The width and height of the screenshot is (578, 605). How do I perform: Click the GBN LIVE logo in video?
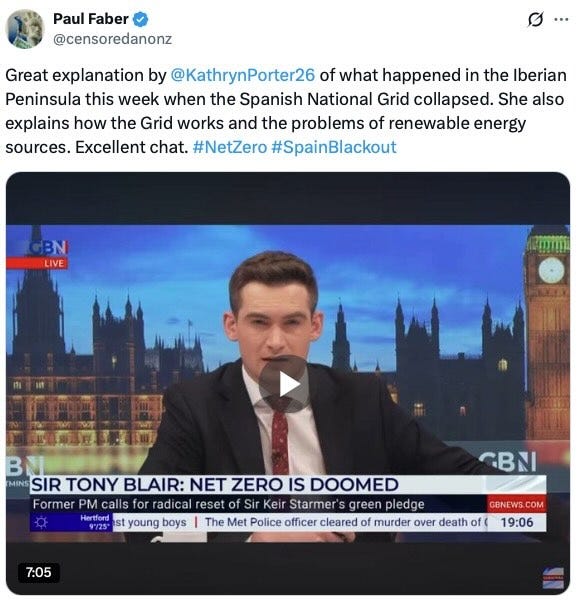tap(48, 254)
